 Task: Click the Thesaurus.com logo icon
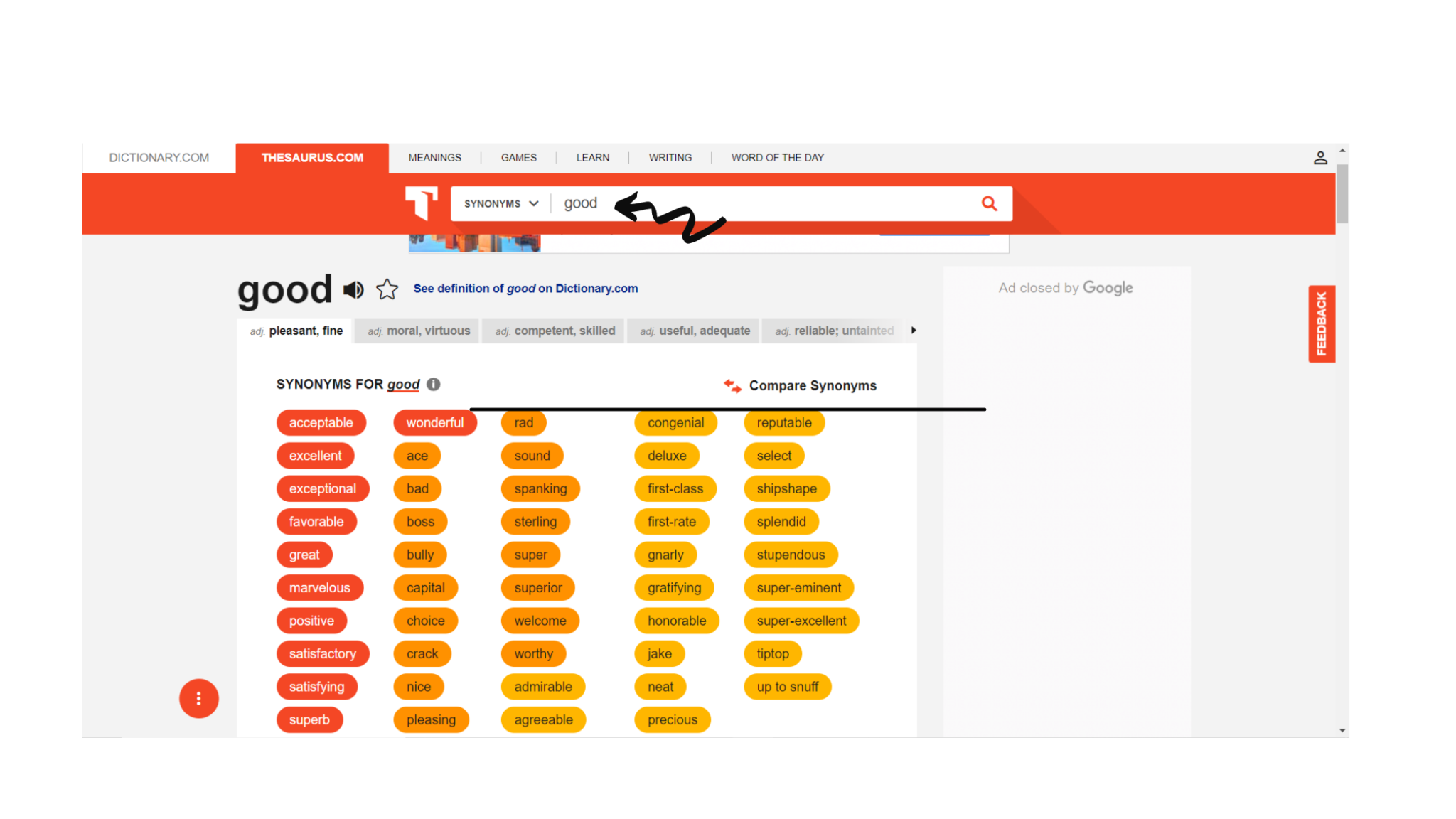point(421,202)
